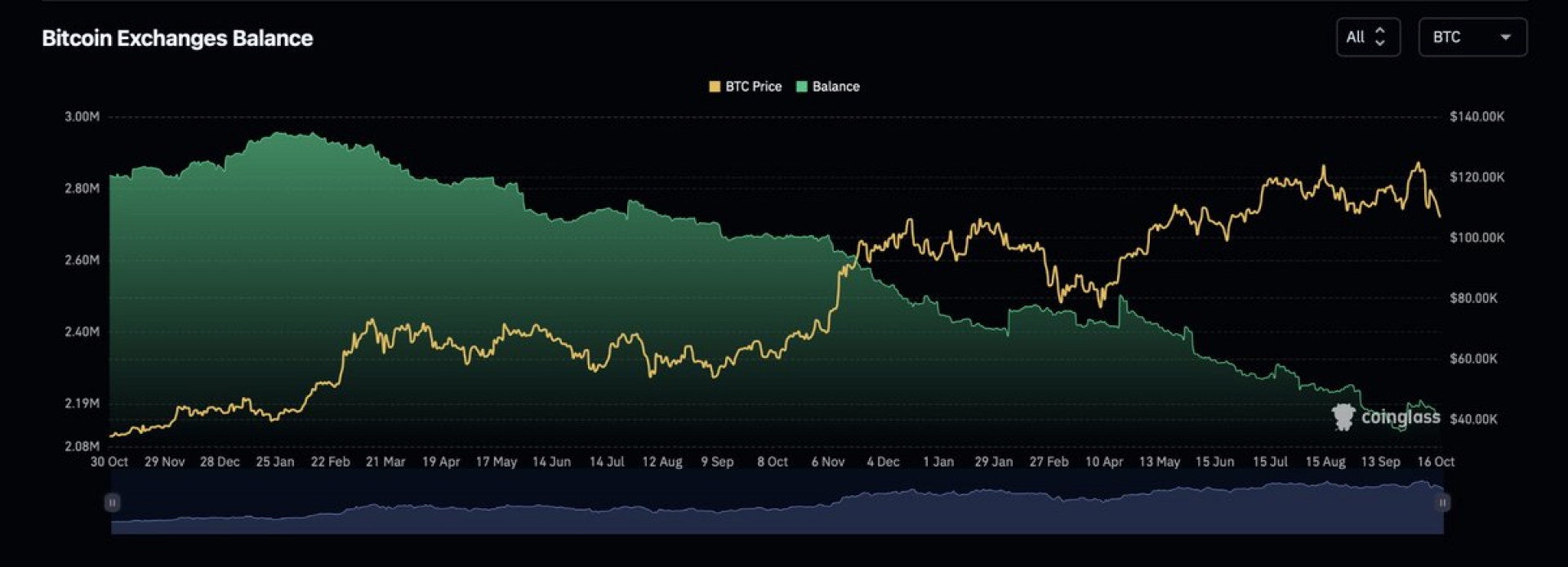Viewport: 1568px width, 567px height.
Task: Click the left range slider handle
Action: [113, 502]
